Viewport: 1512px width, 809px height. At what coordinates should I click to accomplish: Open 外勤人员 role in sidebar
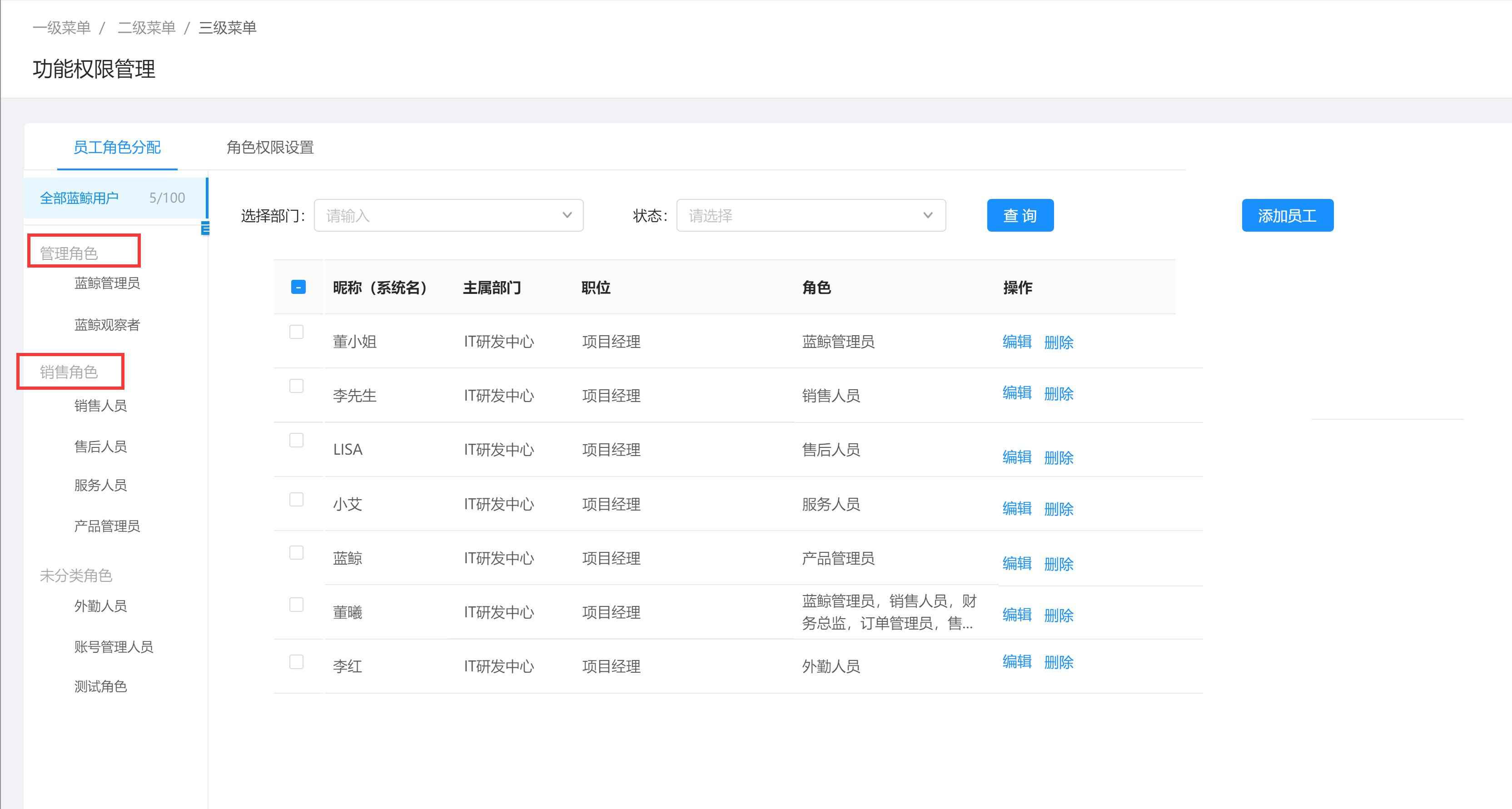pyautogui.click(x=100, y=606)
